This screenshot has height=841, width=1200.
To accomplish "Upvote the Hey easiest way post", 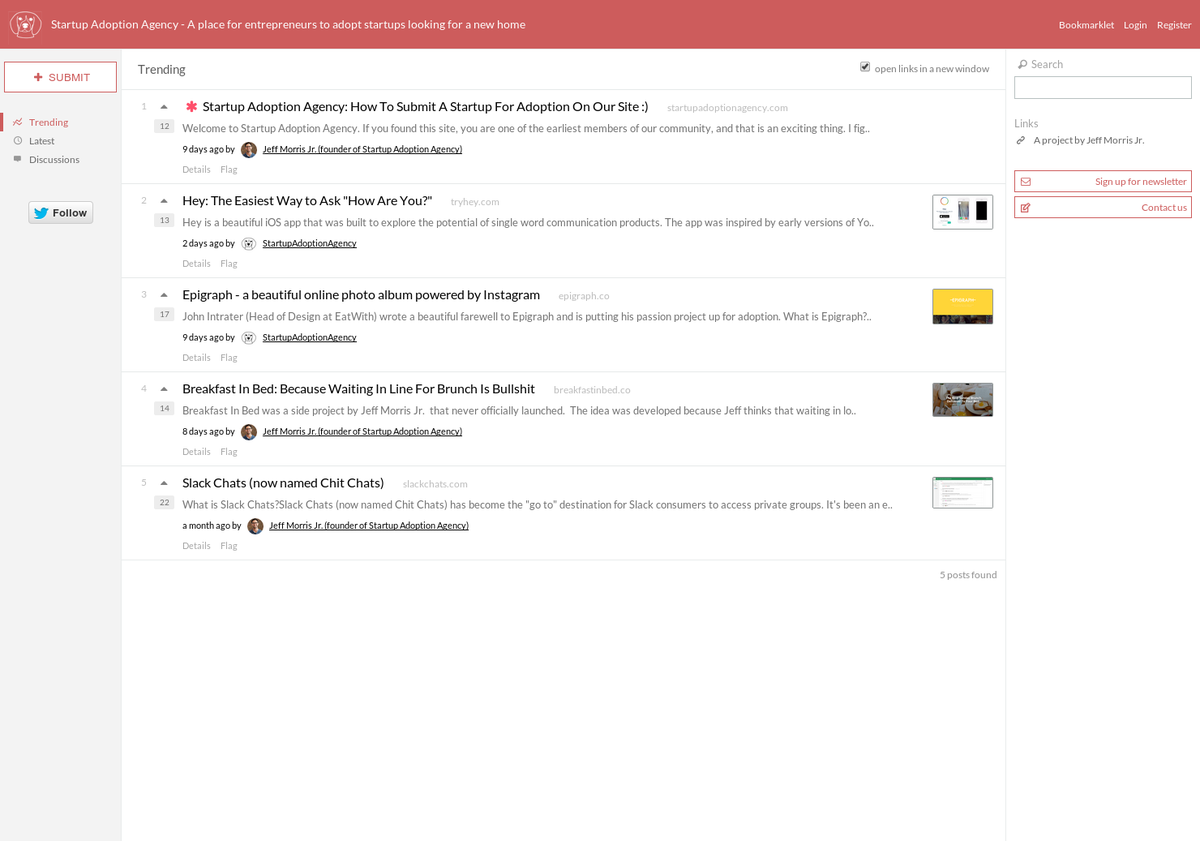I will point(164,201).
